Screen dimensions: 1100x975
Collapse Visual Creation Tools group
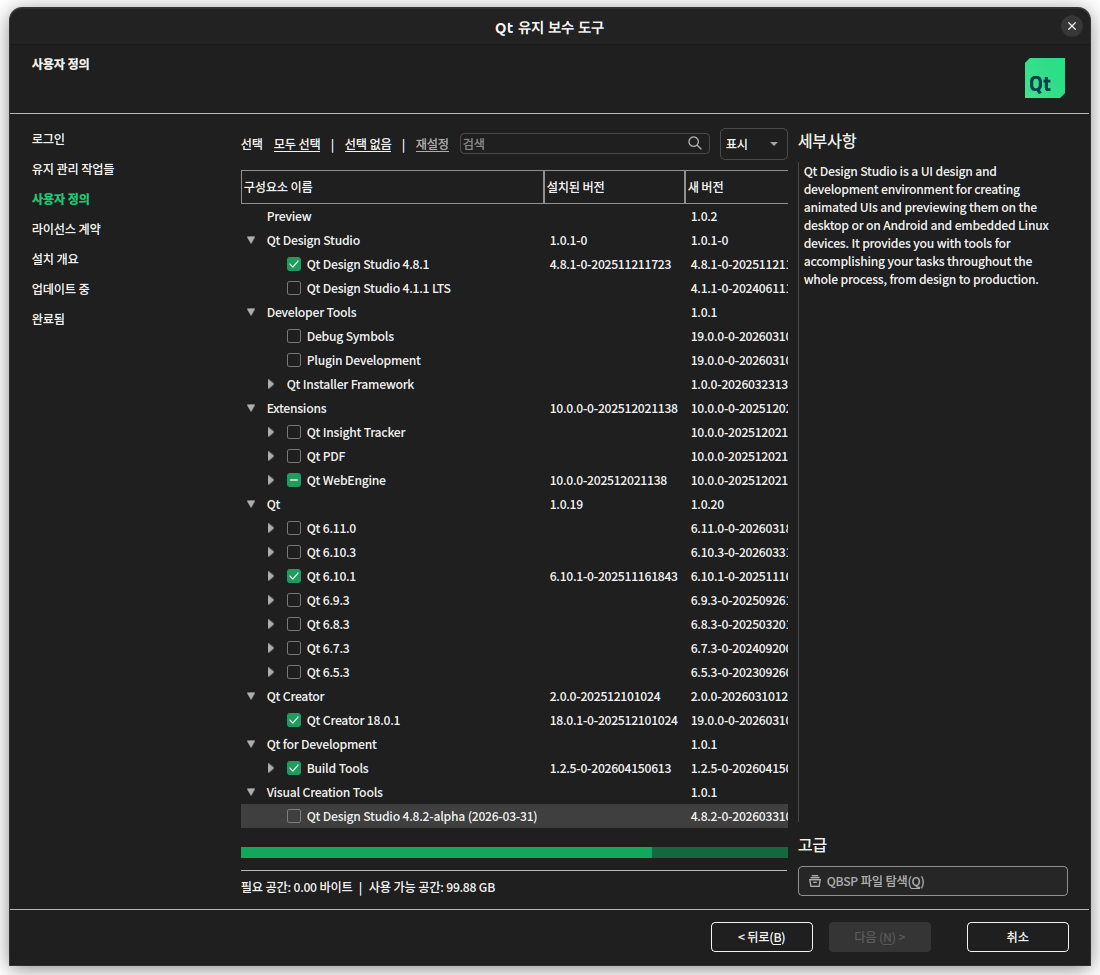click(x=251, y=792)
